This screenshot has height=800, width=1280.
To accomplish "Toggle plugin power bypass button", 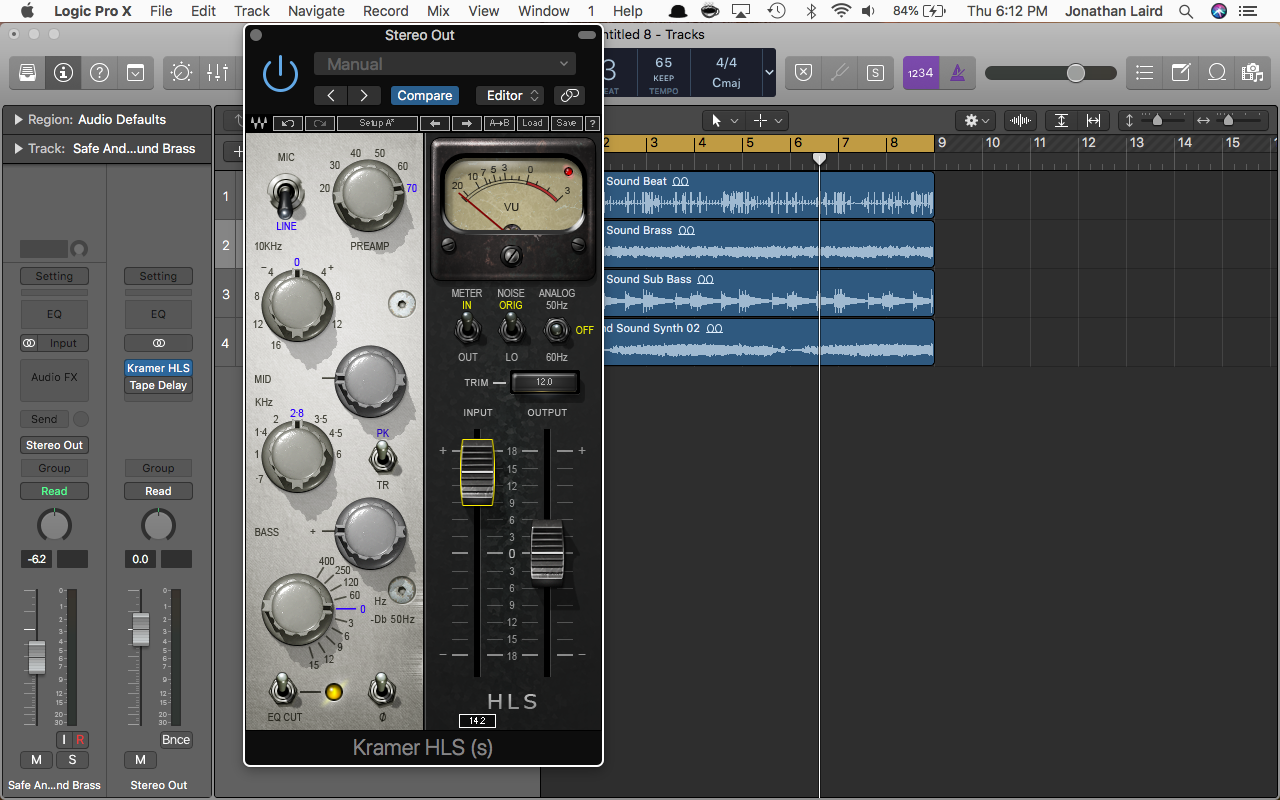I will click(x=280, y=73).
